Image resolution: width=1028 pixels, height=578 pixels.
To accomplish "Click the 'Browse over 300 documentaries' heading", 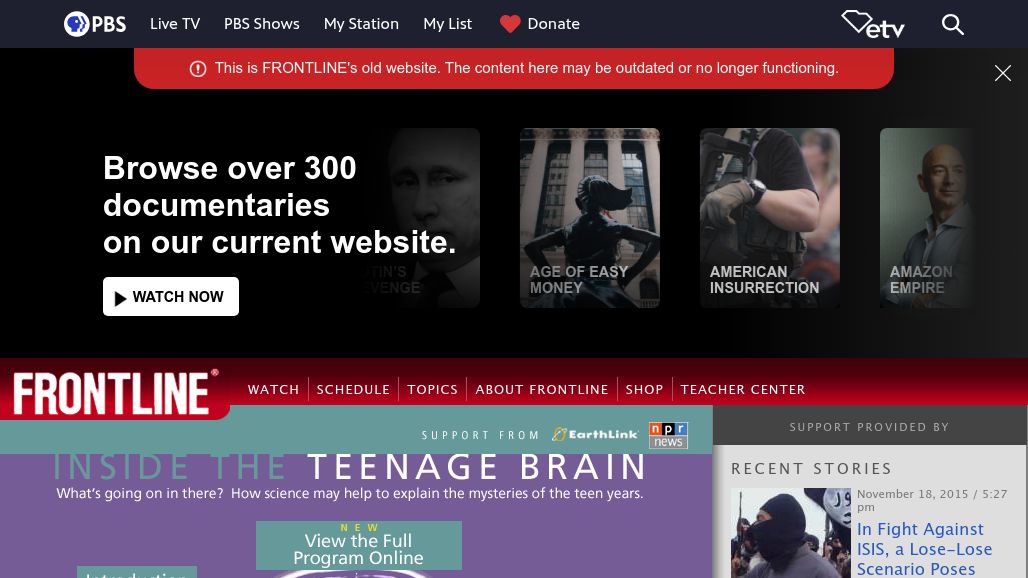I will coord(279,205).
